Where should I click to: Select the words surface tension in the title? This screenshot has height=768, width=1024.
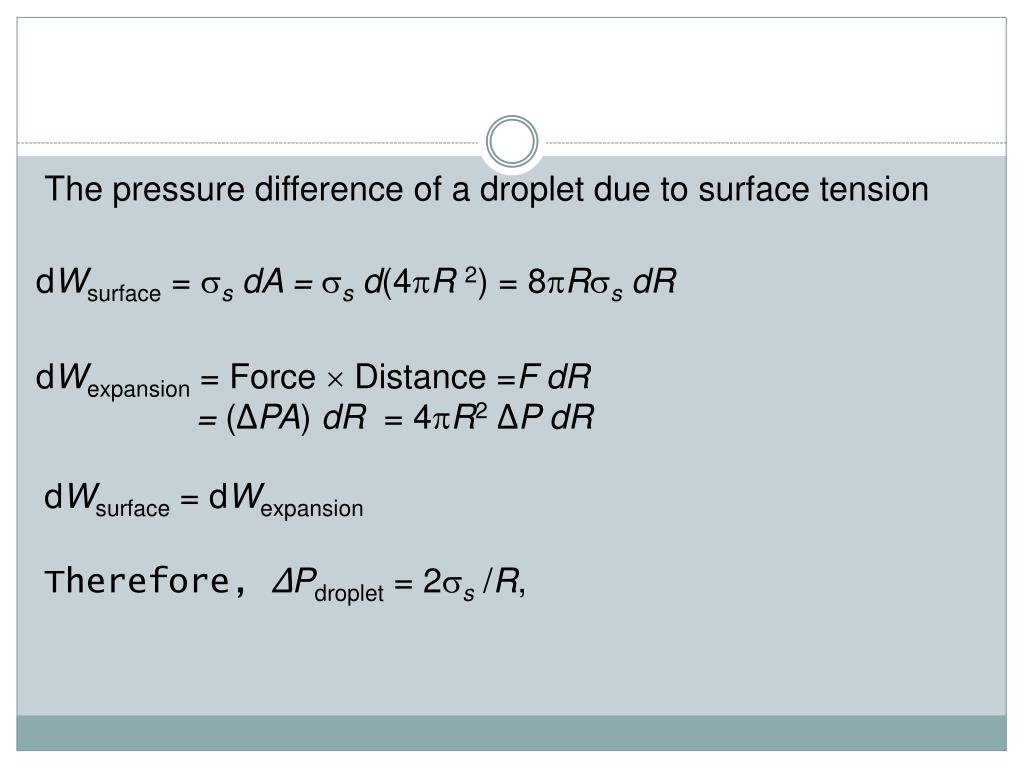[813, 189]
